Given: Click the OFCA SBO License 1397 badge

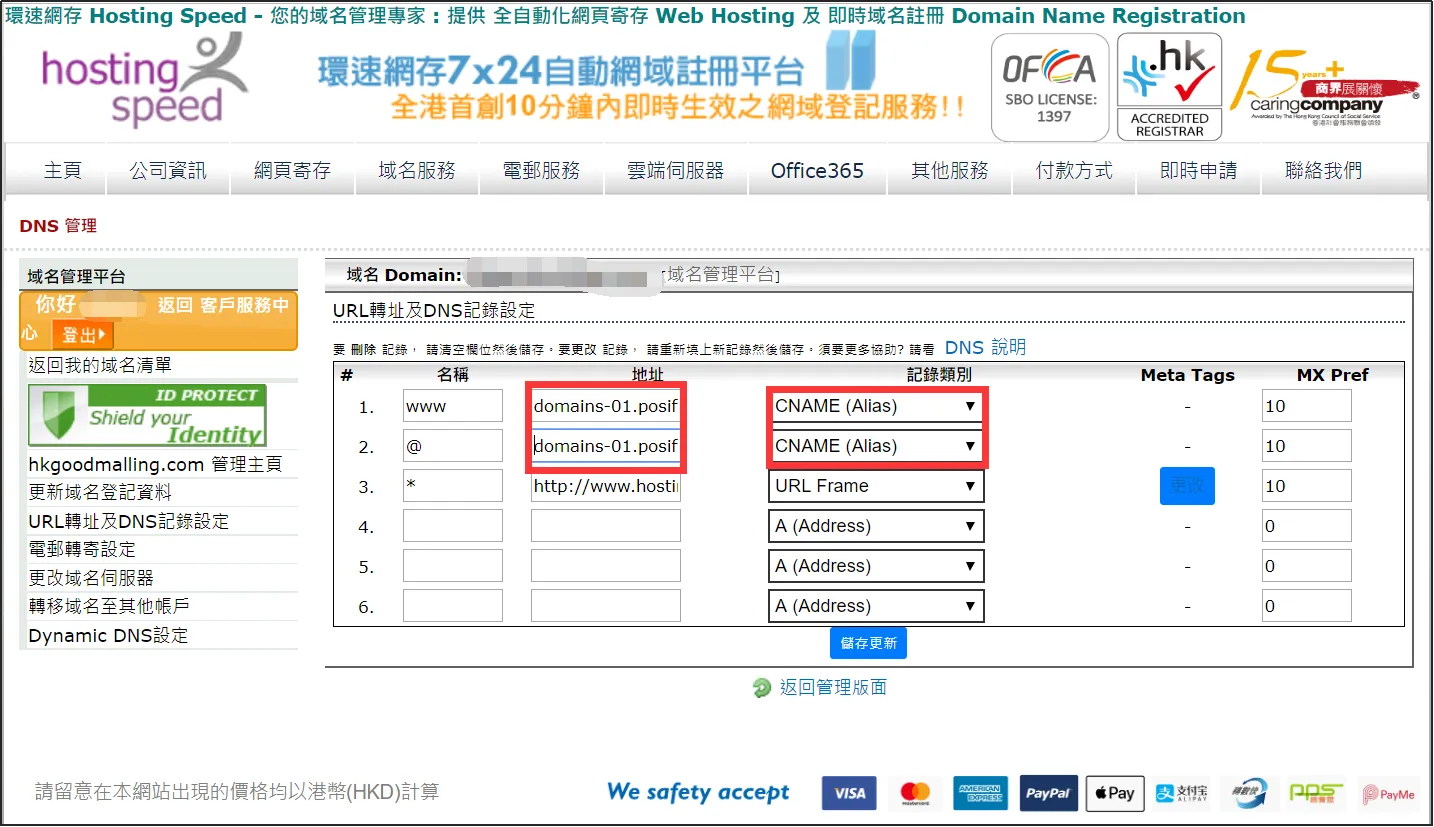Looking at the screenshot, I should pos(1049,87).
